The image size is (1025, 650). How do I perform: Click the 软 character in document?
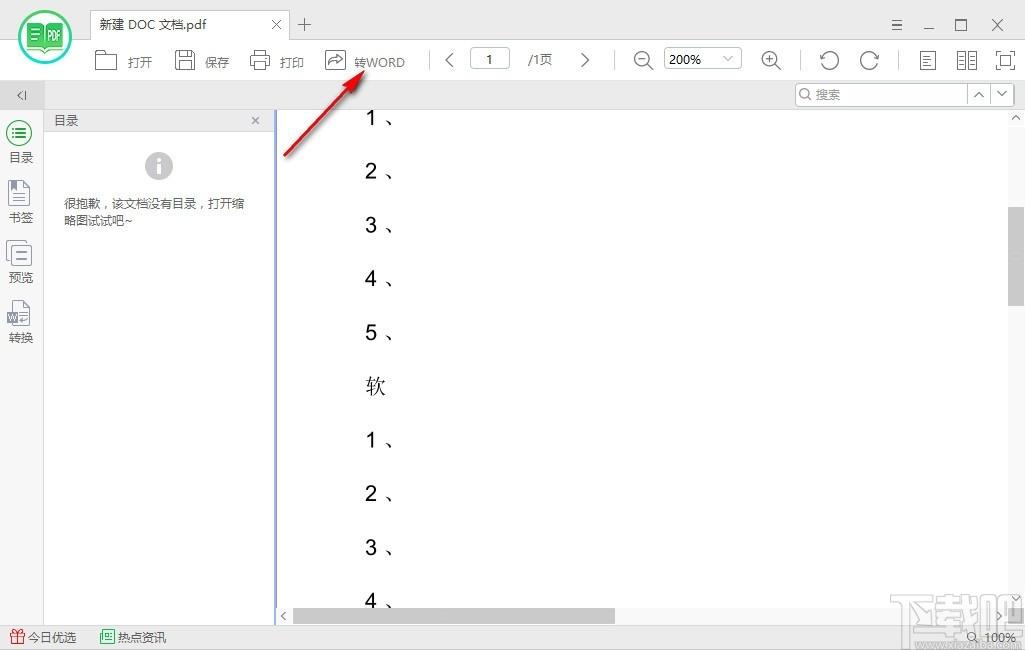[375, 386]
